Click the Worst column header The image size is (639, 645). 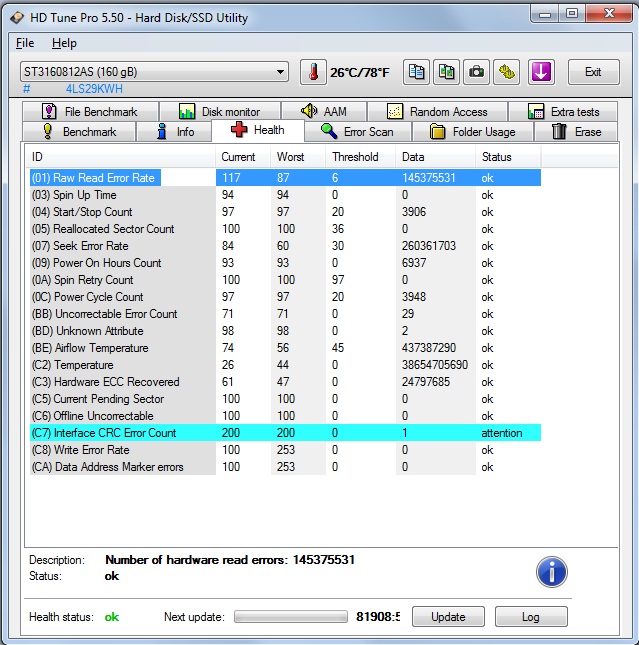pyautogui.click(x=298, y=157)
